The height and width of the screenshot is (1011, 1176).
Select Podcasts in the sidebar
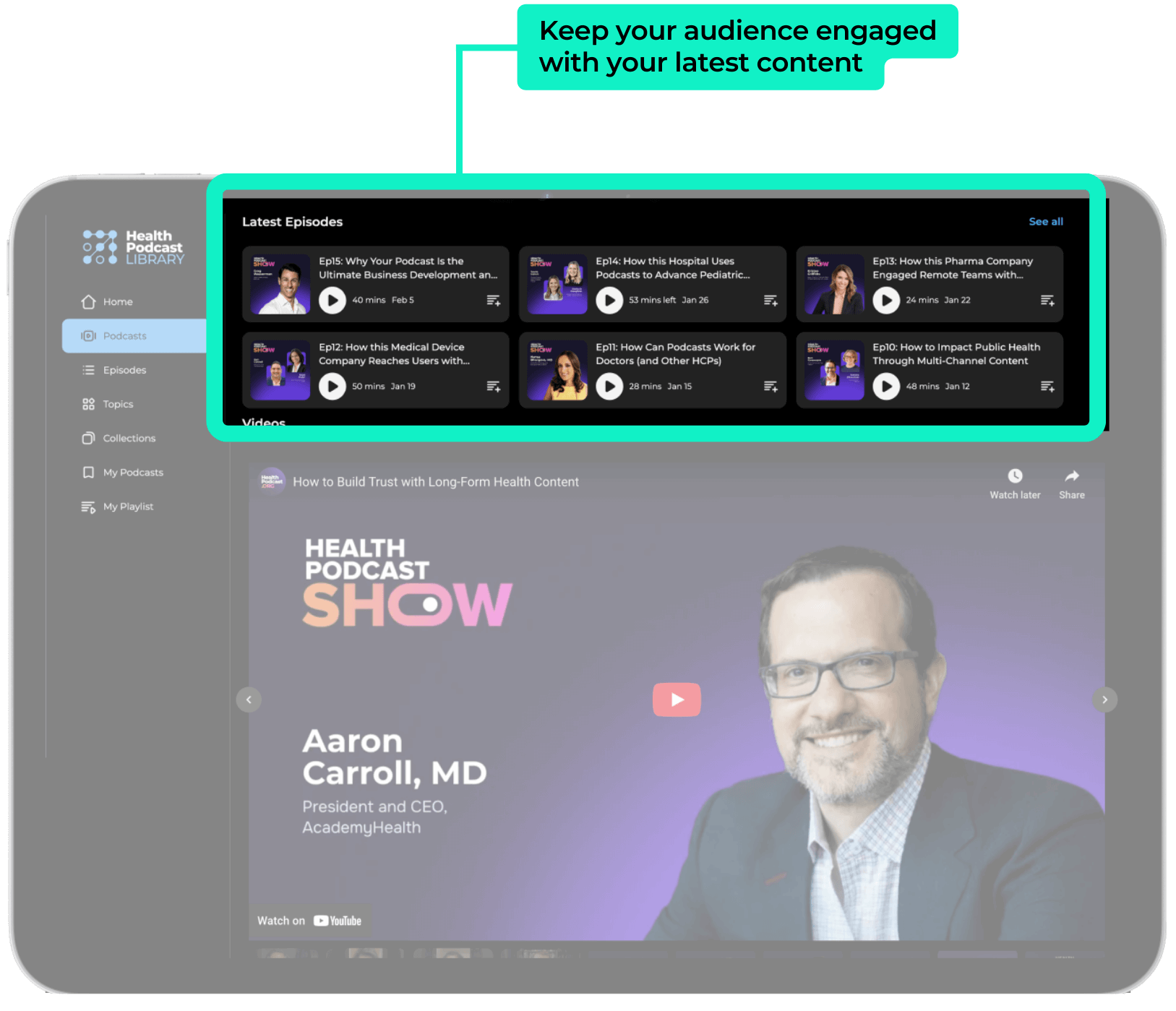124,336
